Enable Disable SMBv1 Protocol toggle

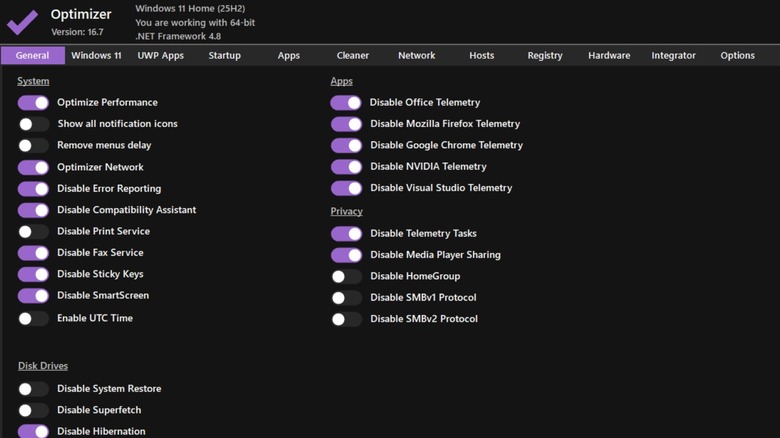(346, 298)
